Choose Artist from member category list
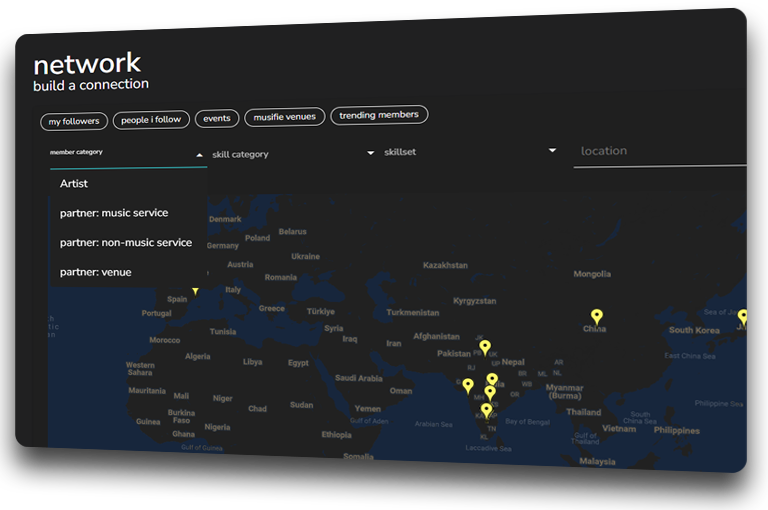This screenshot has height=510, width=768. [x=74, y=184]
